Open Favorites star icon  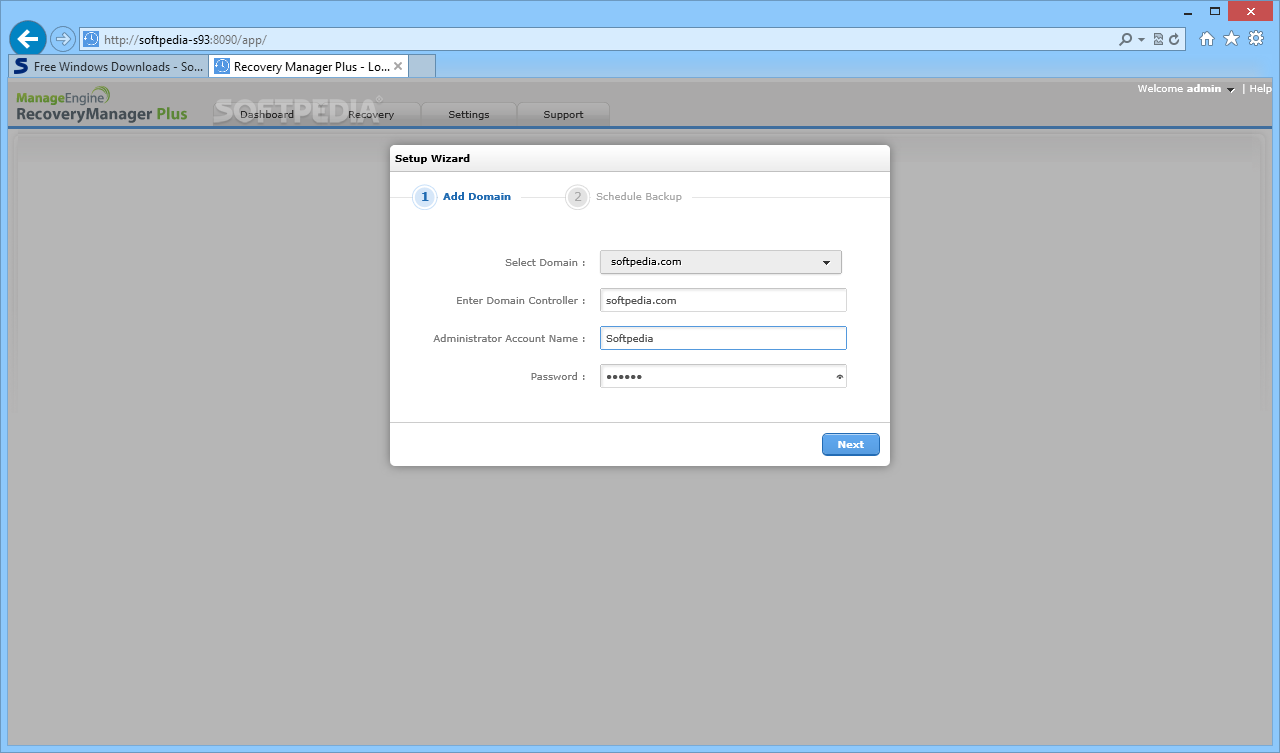pyautogui.click(x=1231, y=39)
